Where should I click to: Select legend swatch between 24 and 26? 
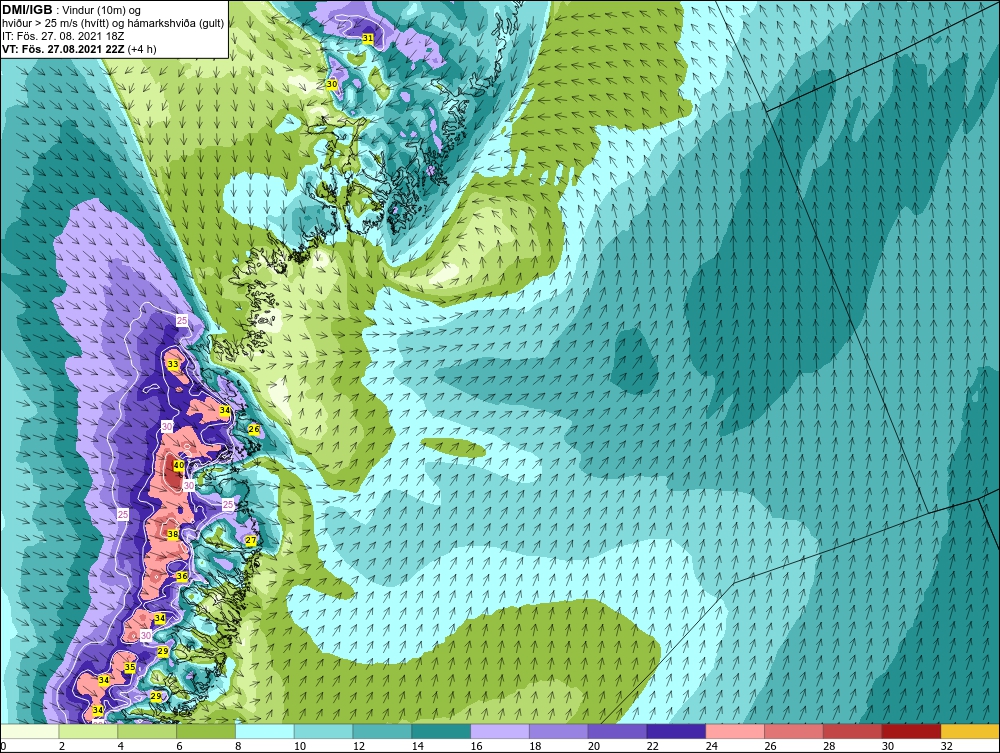pyautogui.click(x=735, y=731)
